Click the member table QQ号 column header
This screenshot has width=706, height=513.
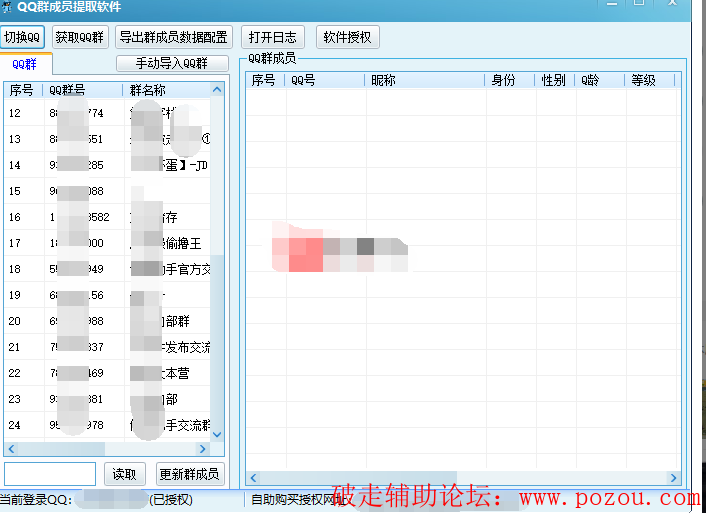pos(325,80)
